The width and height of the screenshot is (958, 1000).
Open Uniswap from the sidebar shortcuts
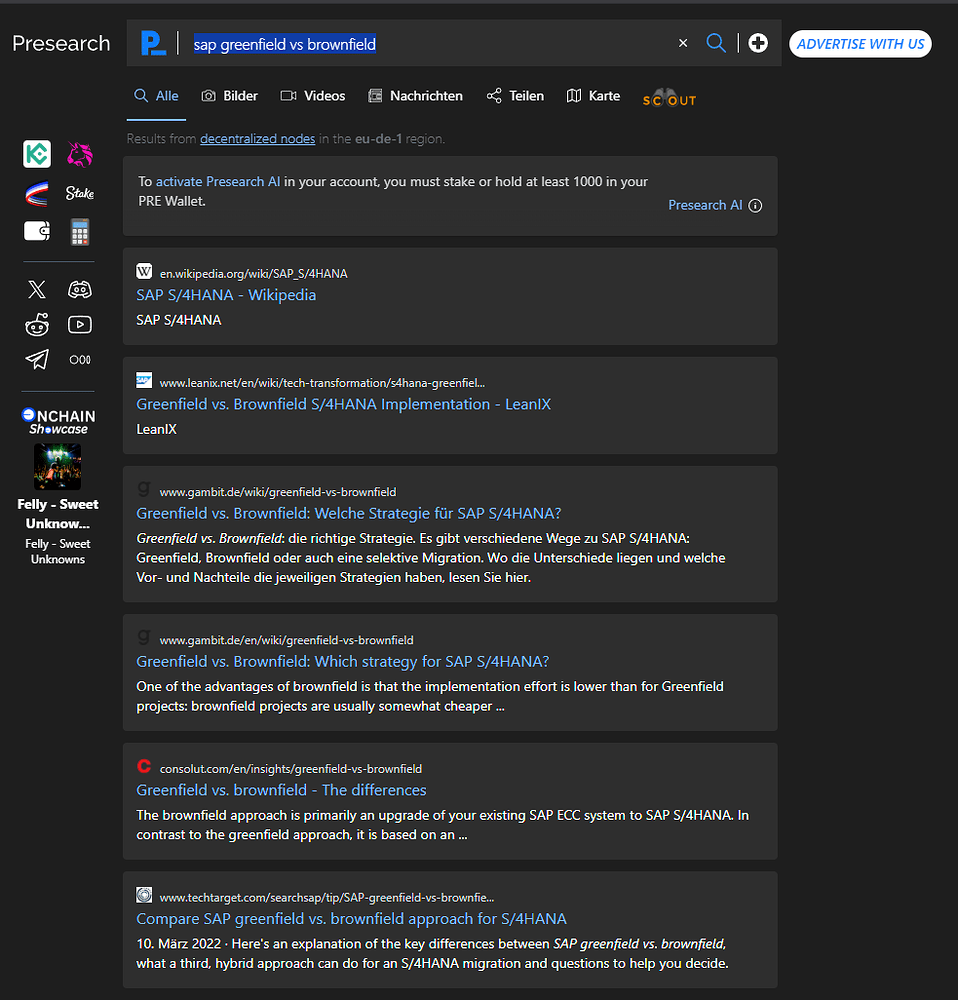coord(80,153)
